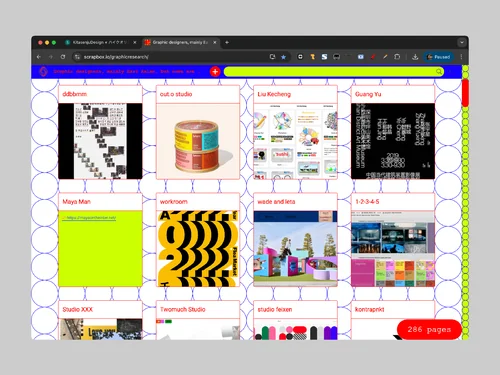Click the yellow-green search field
500x375 pixels.
click(334, 71)
